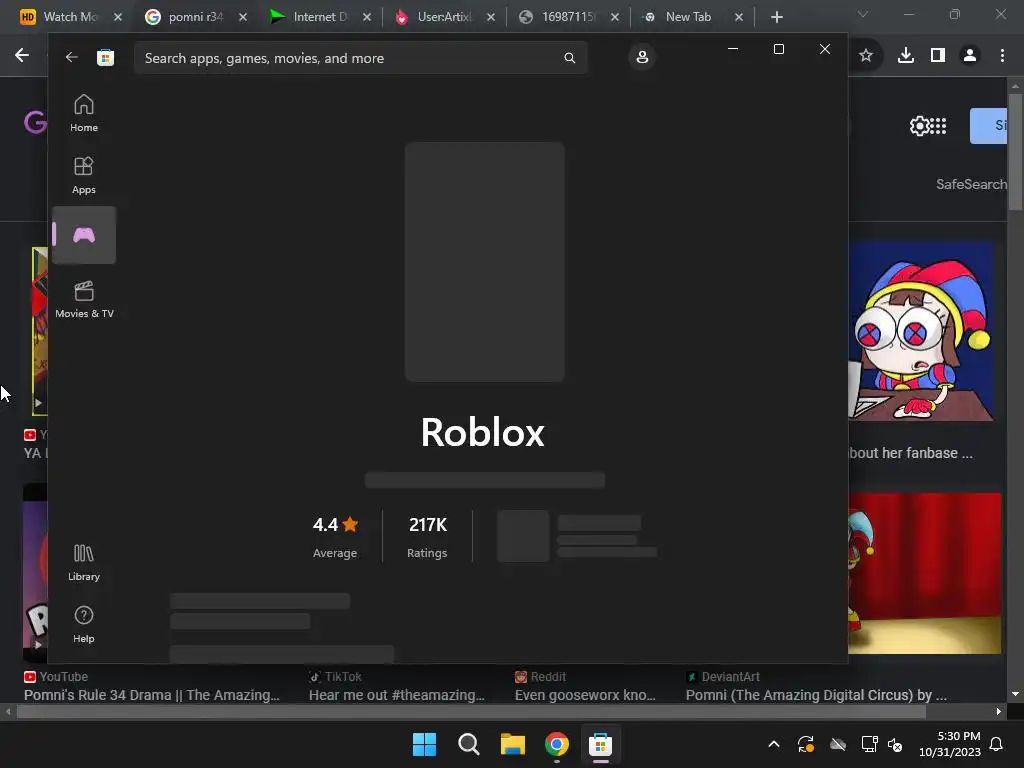Click the Roblox app title
Screen dimensions: 1024x768
tap(483, 432)
